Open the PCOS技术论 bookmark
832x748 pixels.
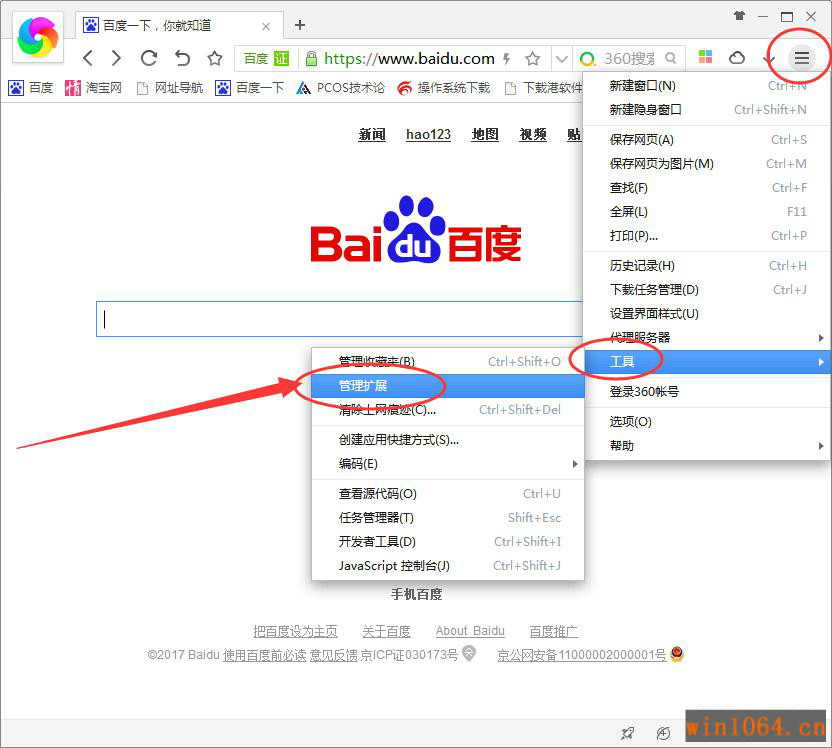point(340,88)
